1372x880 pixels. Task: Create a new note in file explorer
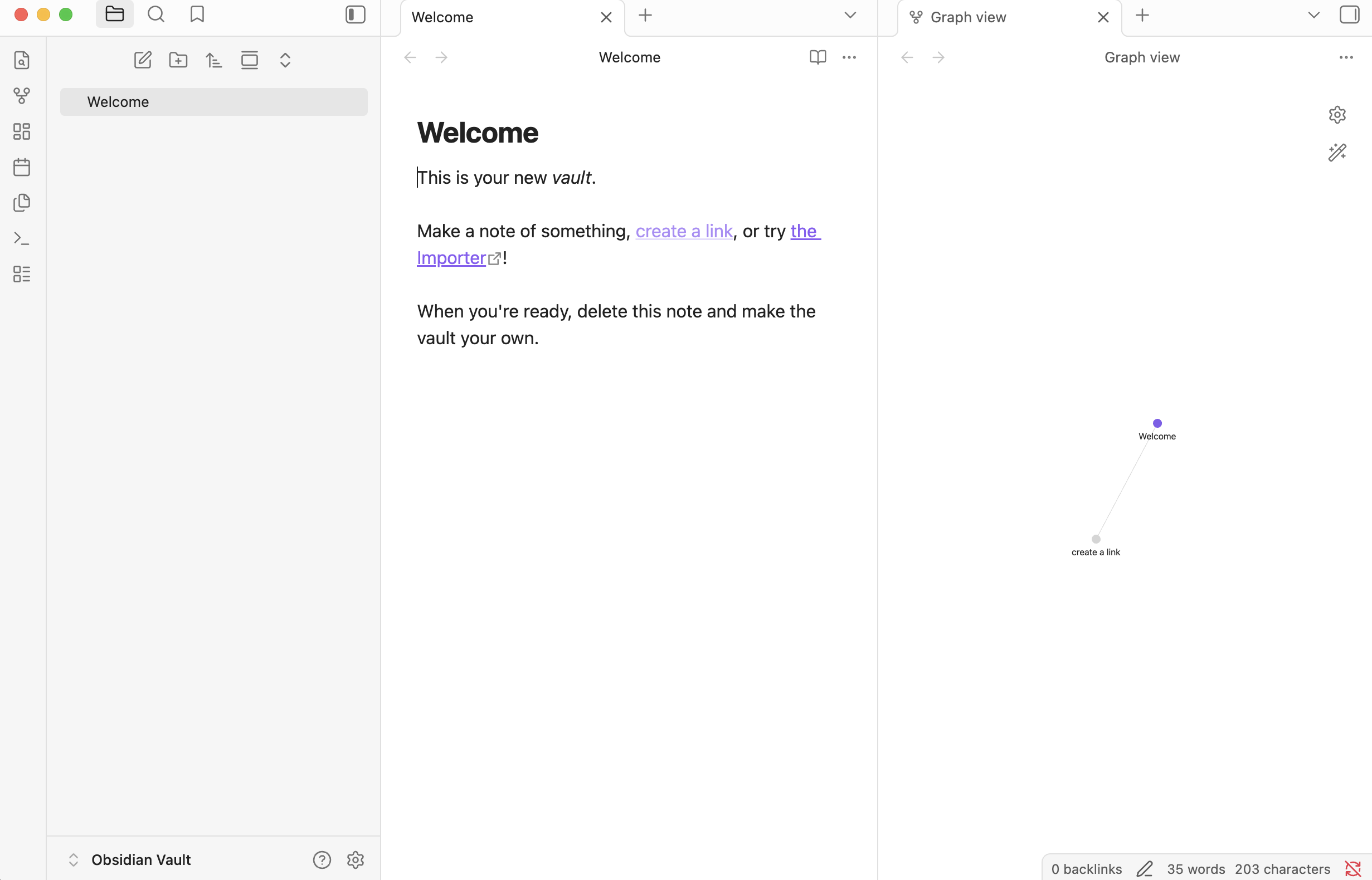pos(142,60)
